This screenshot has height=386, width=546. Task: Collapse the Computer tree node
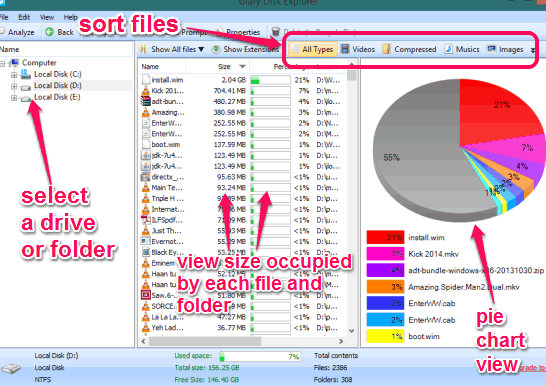click(x=2, y=63)
